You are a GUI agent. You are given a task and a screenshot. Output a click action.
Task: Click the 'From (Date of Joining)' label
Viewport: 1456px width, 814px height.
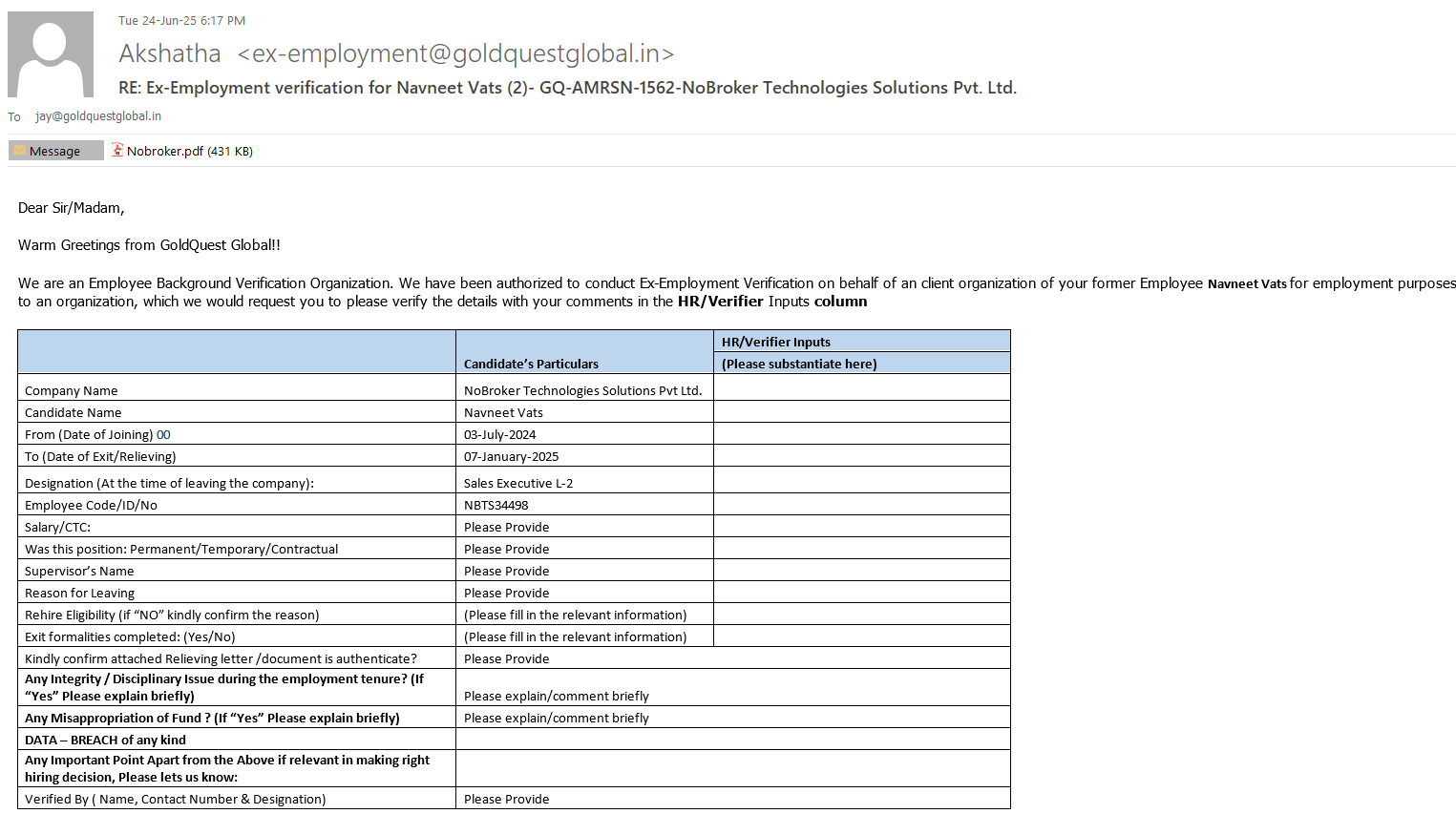(x=89, y=434)
